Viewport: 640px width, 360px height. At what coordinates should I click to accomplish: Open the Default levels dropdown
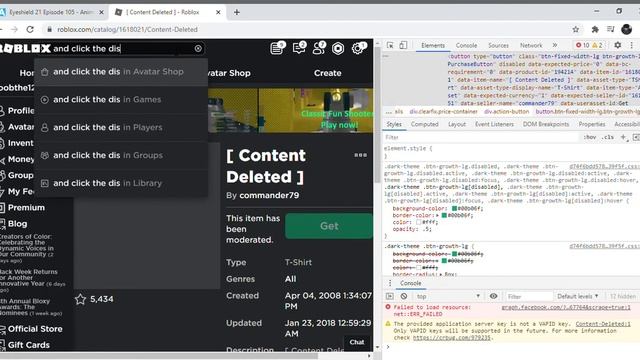[578, 296]
